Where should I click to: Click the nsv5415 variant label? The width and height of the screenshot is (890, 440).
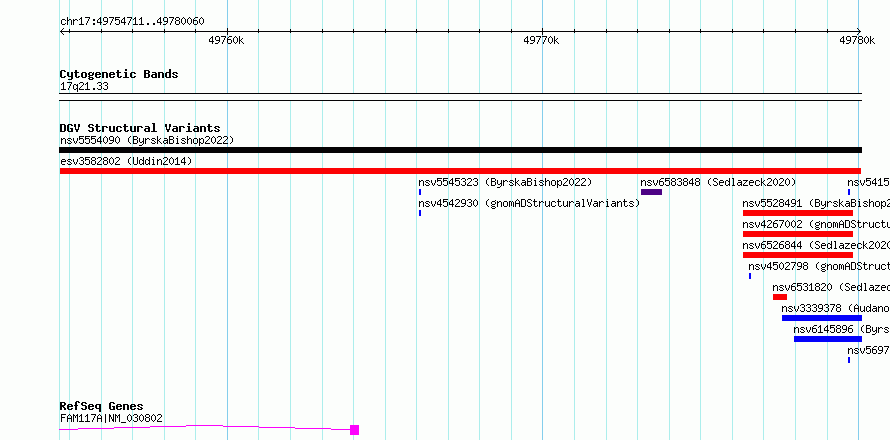tap(868, 182)
